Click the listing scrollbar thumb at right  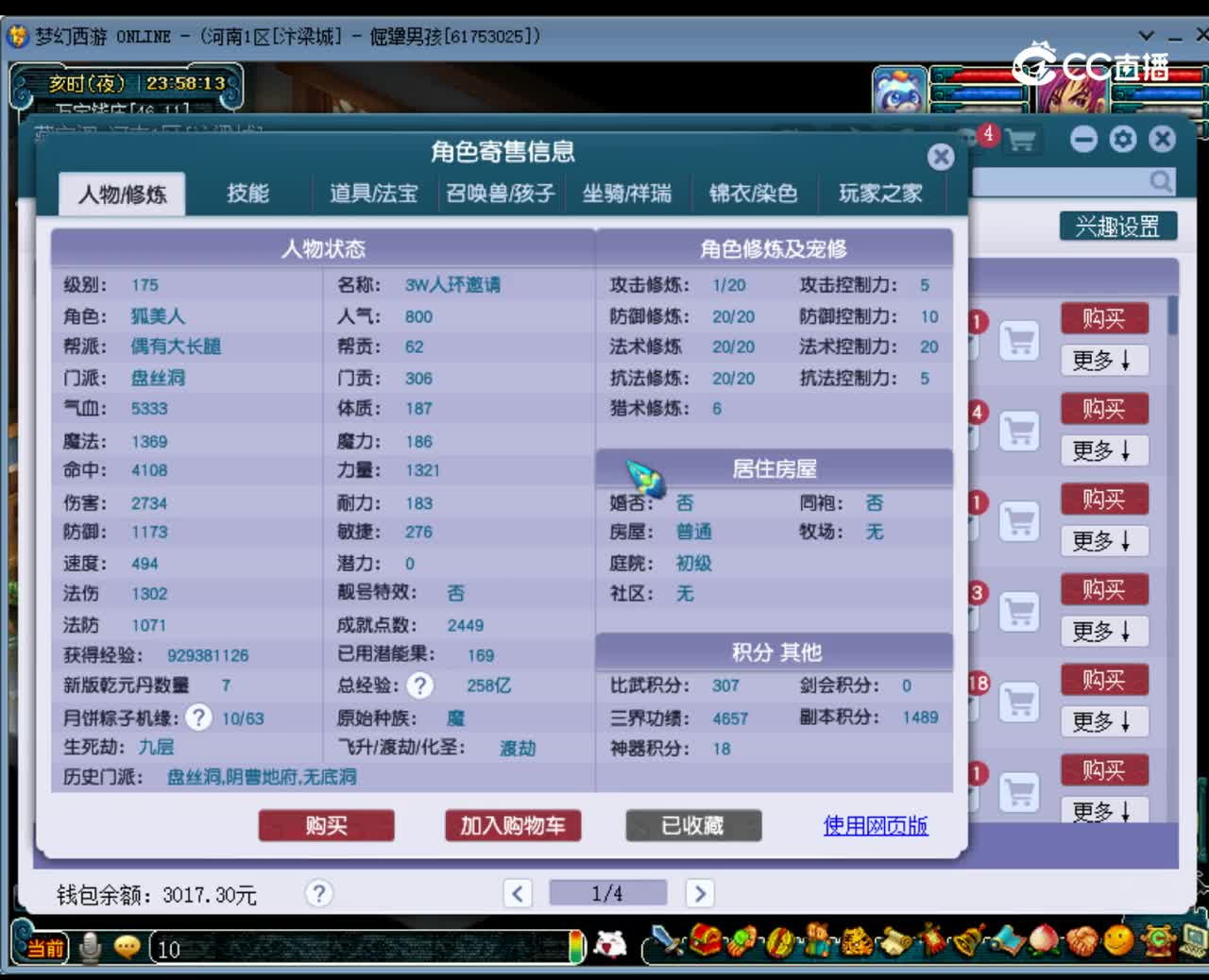point(1172,315)
